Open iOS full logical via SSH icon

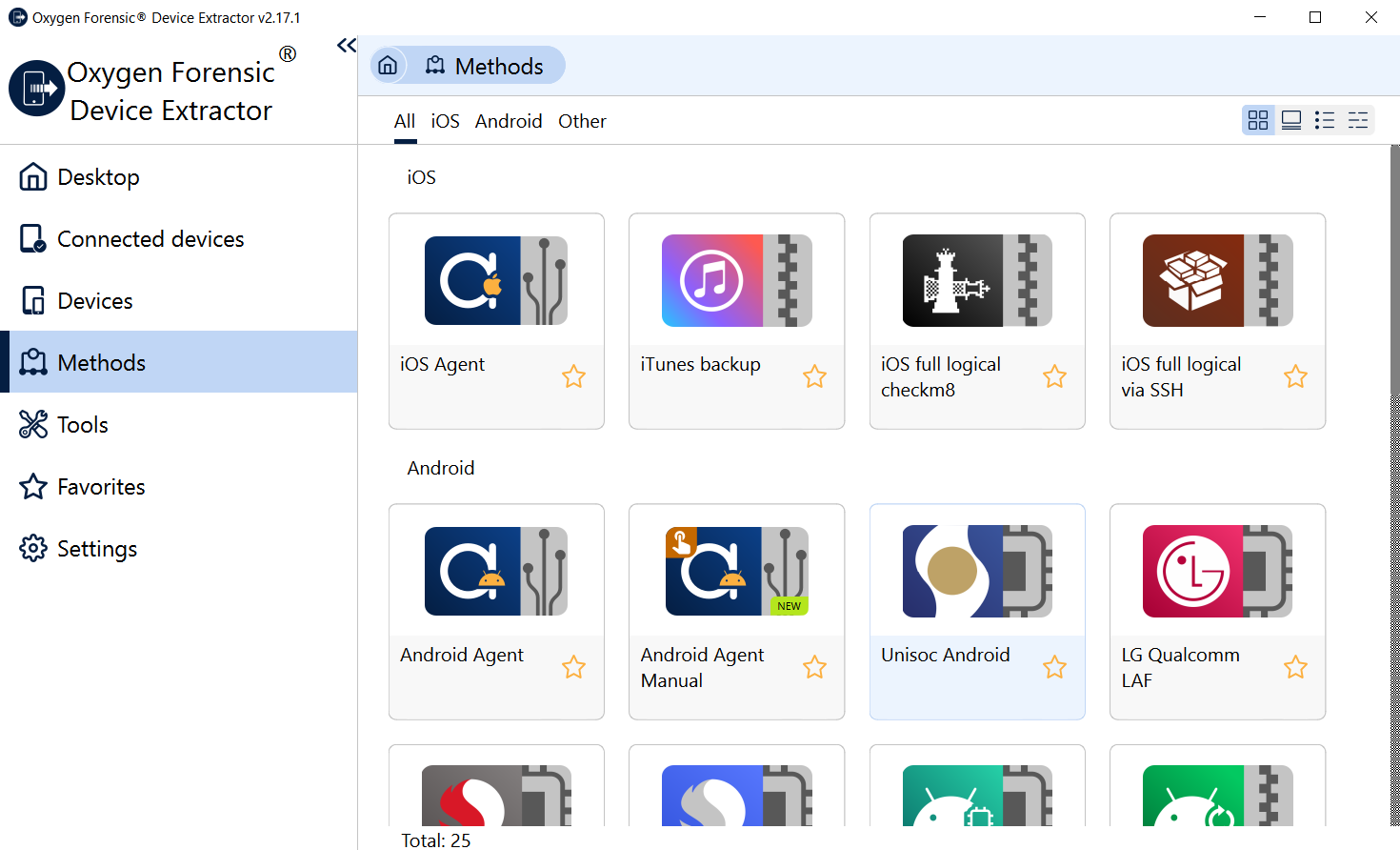(x=1218, y=280)
